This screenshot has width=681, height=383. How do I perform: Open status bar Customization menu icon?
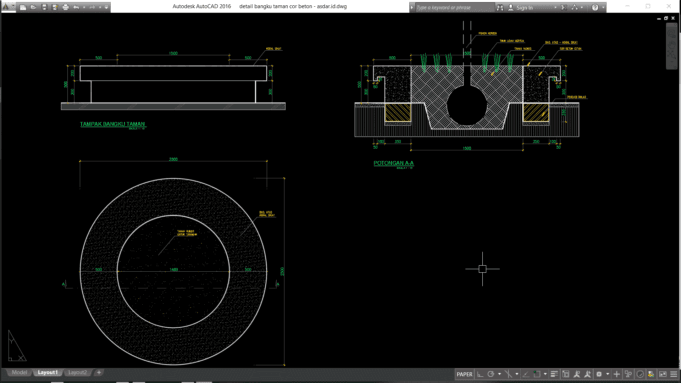pyautogui.click(x=674, y=374)
